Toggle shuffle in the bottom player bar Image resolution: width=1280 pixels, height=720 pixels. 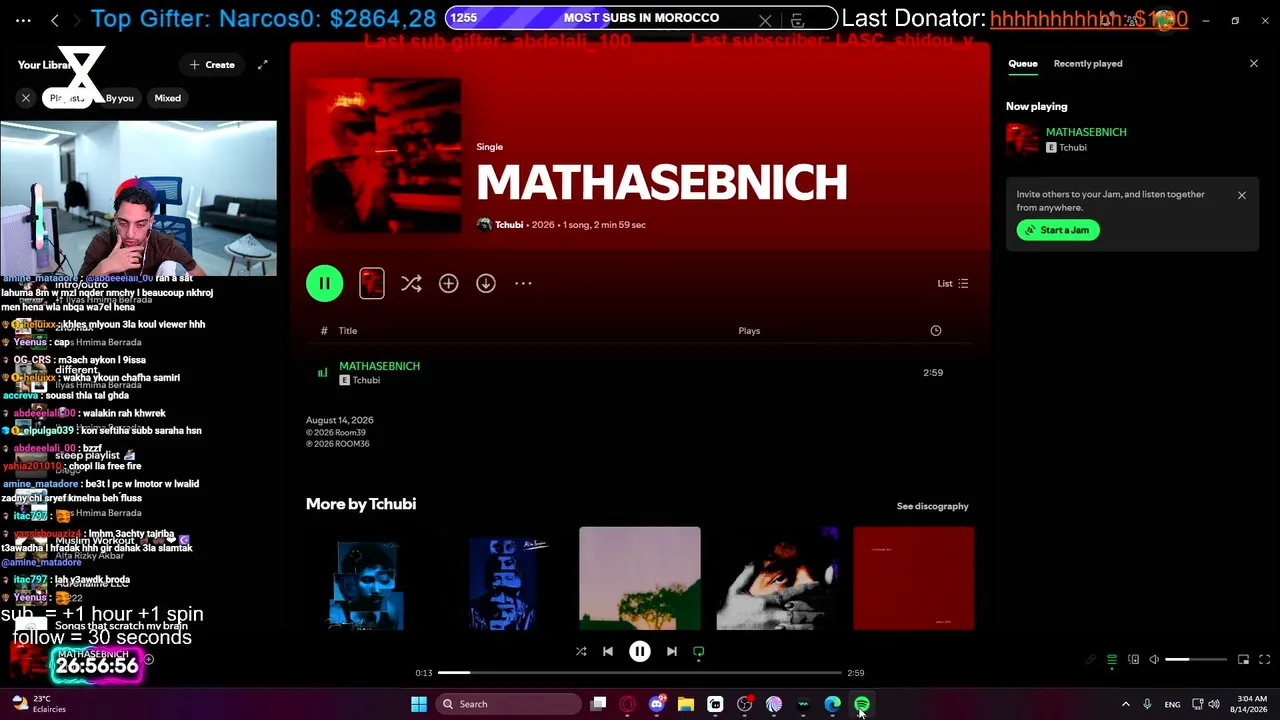[x=581, y=652]
